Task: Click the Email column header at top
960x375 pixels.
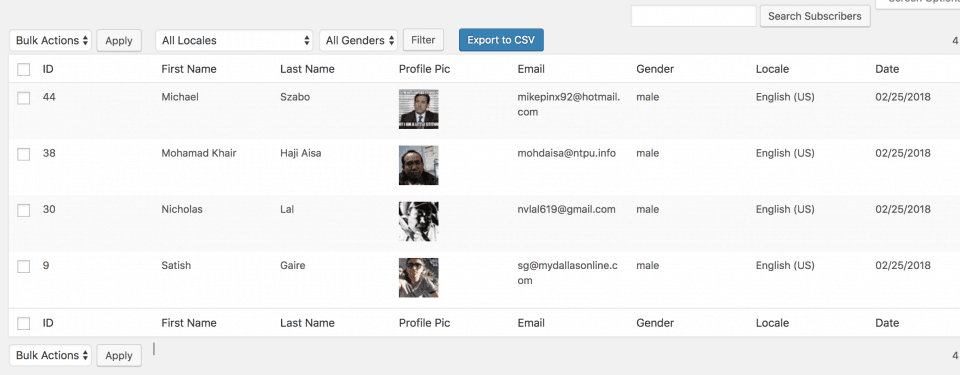Action: [x=531, y=69]
